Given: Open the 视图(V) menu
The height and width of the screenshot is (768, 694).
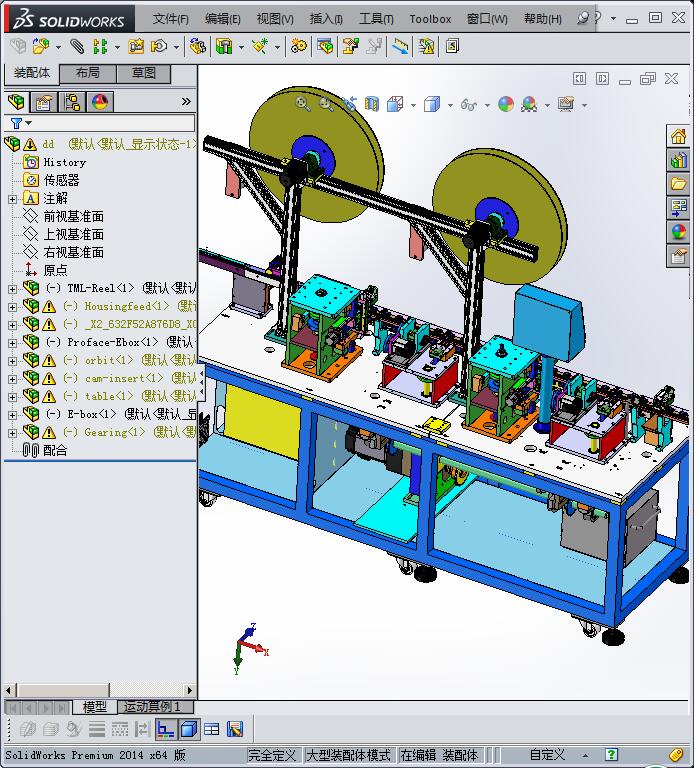Looking at the screenshot, I should 275,19.
